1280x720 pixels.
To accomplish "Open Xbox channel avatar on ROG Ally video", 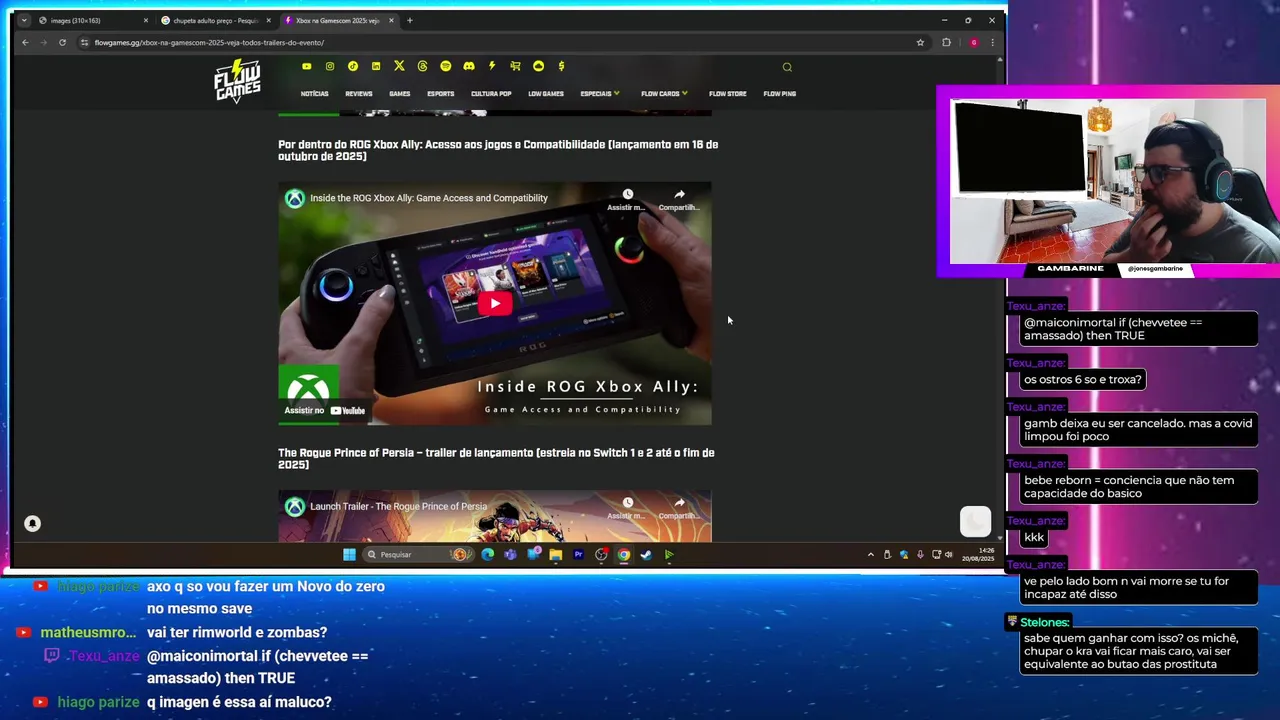I will (x=294, y=198).
